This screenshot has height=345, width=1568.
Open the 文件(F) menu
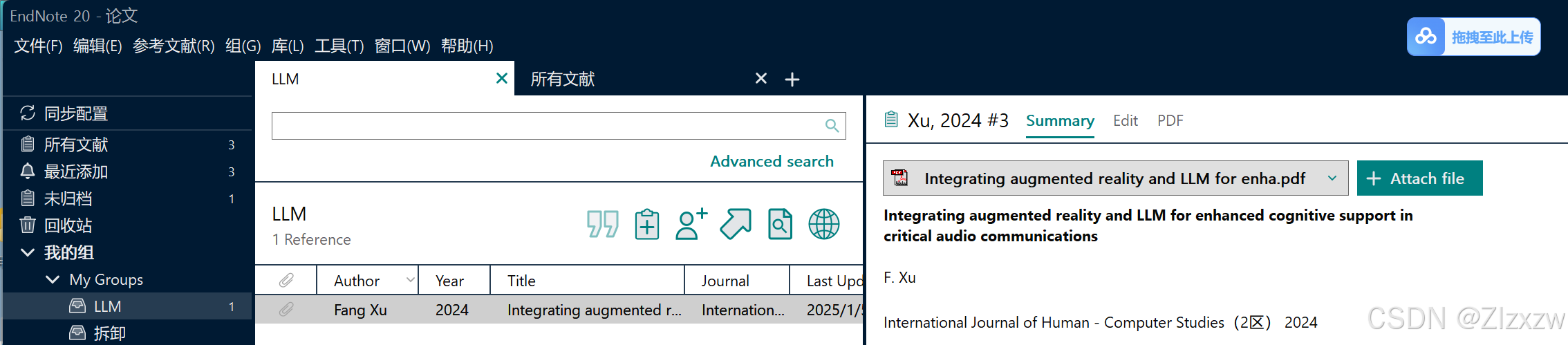point(38,46)
